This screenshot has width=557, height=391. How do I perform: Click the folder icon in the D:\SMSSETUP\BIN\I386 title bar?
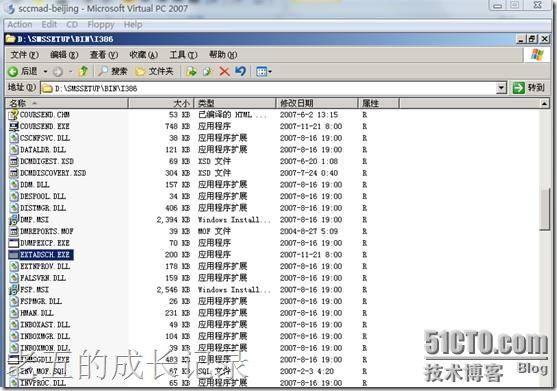pos(11,39)
